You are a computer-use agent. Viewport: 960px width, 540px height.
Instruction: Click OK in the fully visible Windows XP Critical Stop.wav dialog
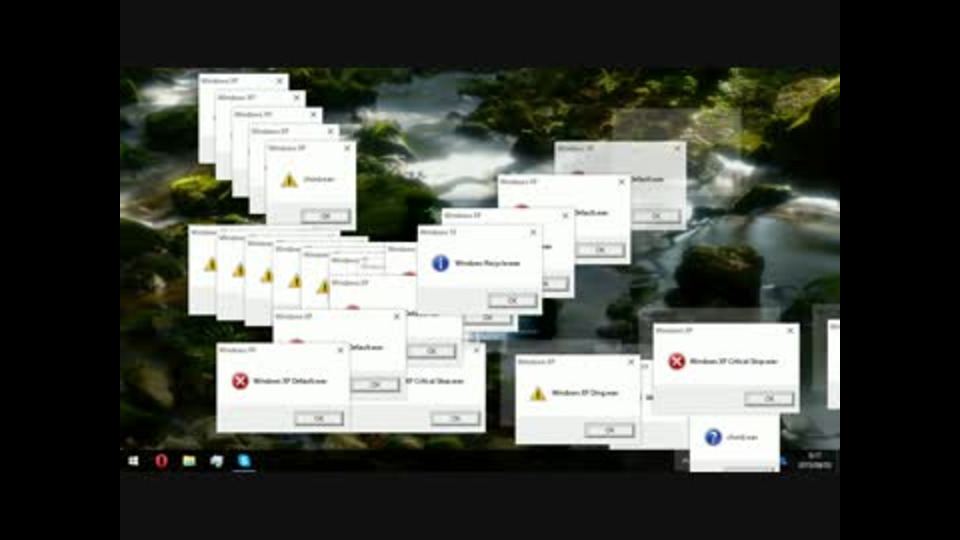point(769,399)
